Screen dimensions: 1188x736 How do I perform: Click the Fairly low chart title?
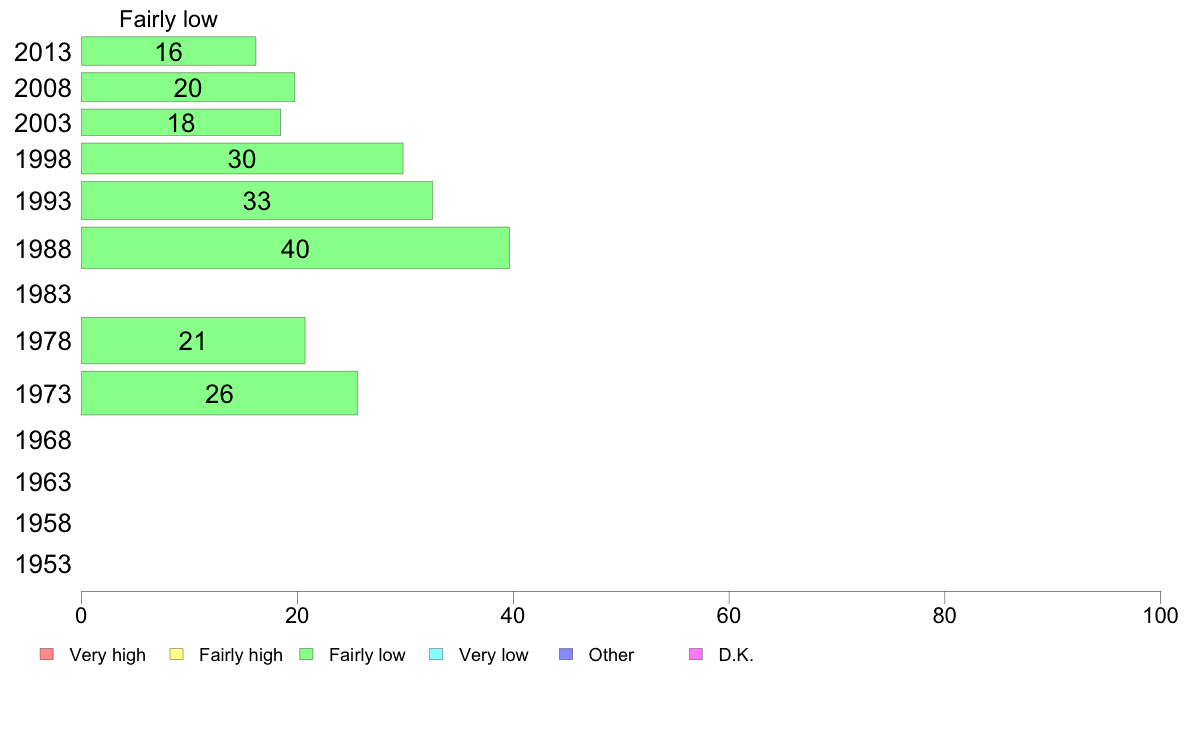click(x=168, y=19)
